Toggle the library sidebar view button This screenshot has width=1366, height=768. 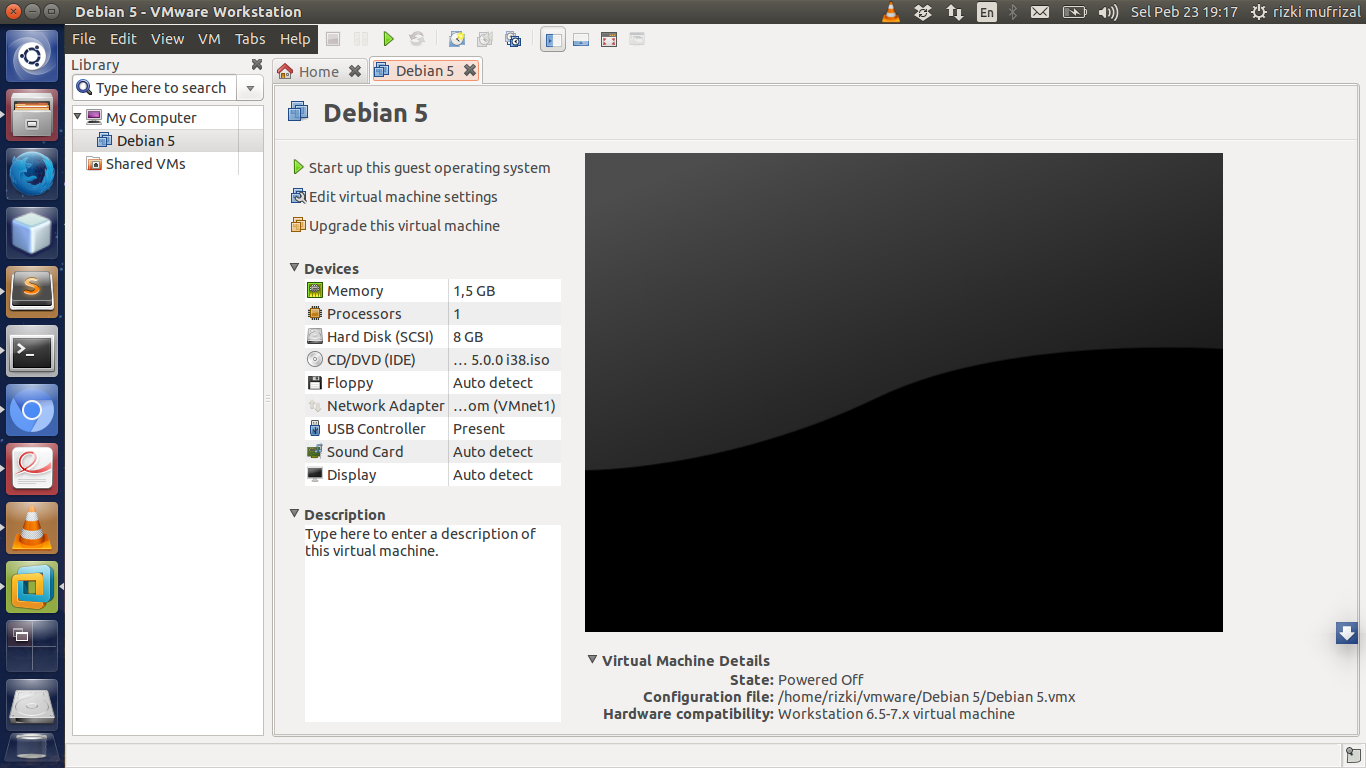coord(553,39)
